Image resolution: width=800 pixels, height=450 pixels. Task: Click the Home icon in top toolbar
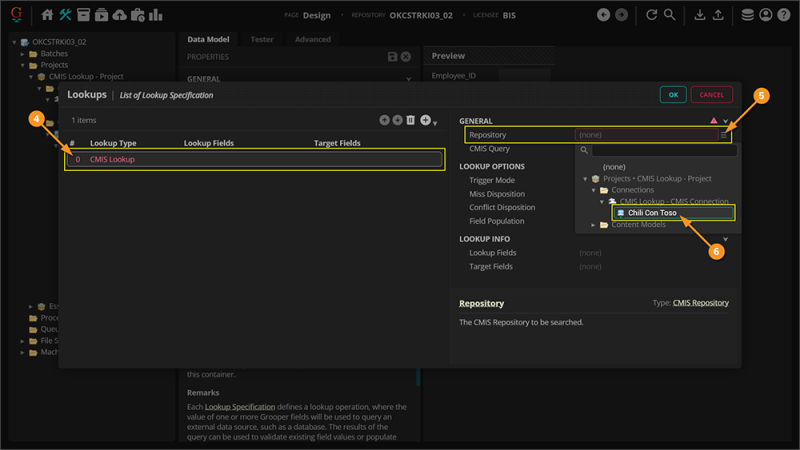47,15
